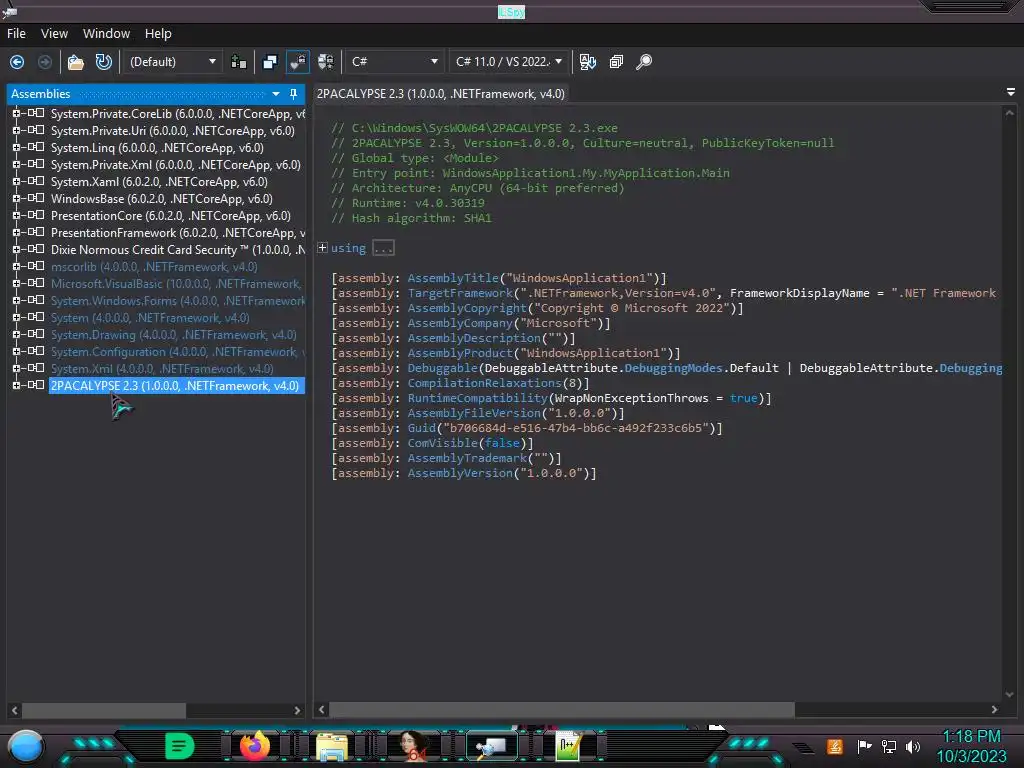
Task: Open the Help menu
Action: tap(158, 33)
